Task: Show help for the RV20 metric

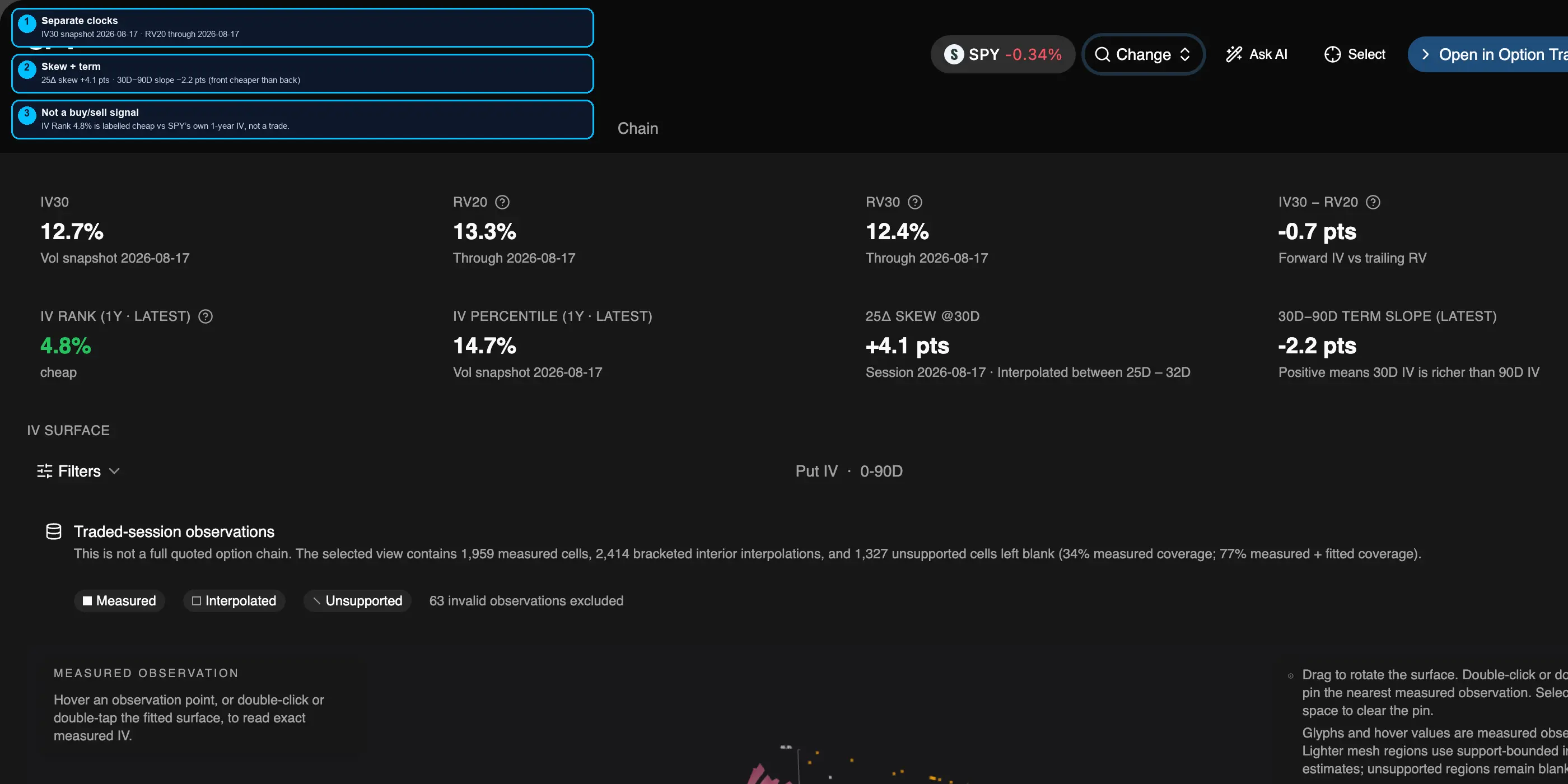Action: [x=502, y=202]
